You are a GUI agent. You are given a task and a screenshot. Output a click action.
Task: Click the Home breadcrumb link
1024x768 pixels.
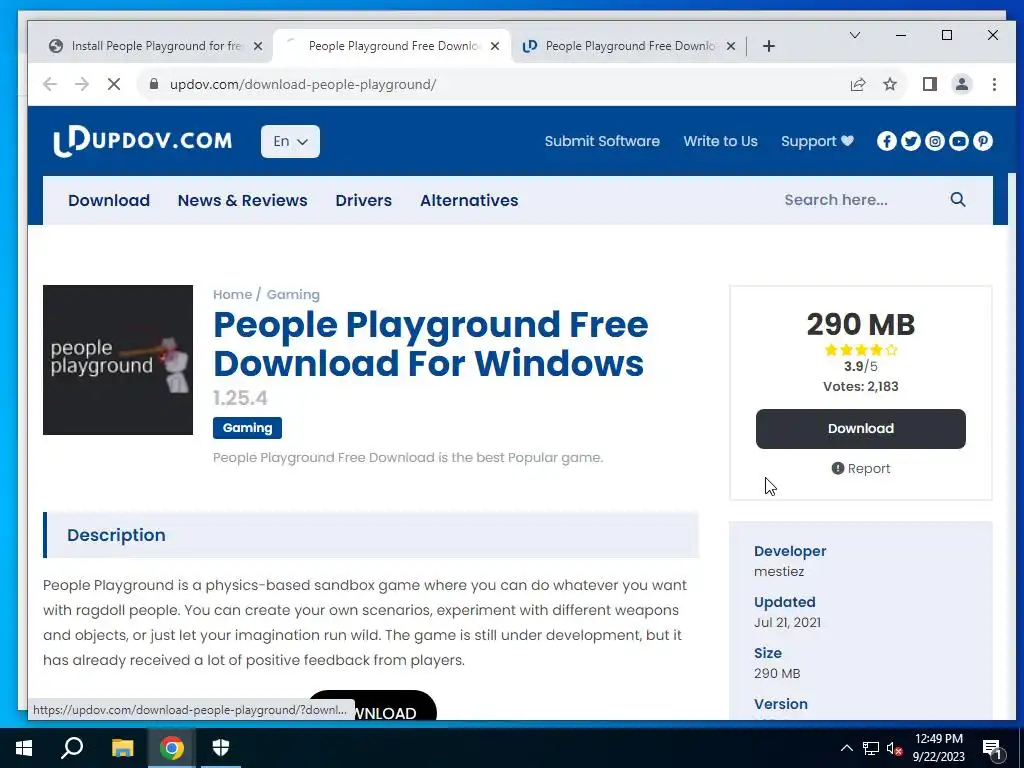232,295
